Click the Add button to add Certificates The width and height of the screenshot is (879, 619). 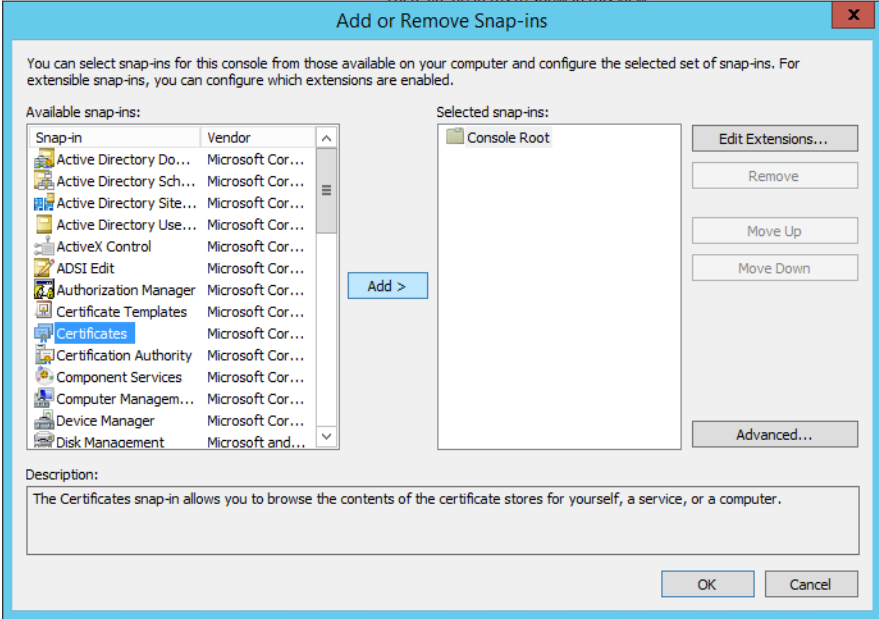point(387,285)
